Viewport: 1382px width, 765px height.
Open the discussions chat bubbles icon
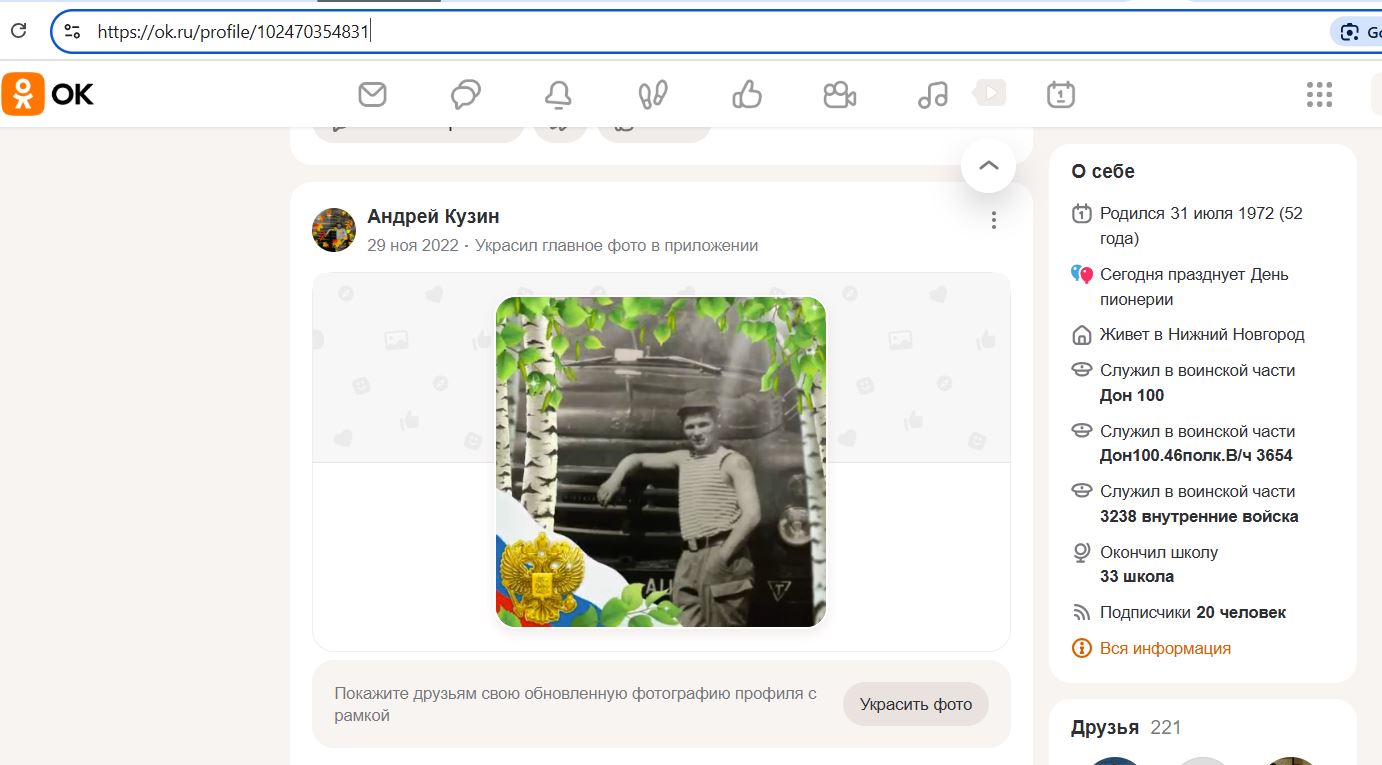click(x=466, y=95)
